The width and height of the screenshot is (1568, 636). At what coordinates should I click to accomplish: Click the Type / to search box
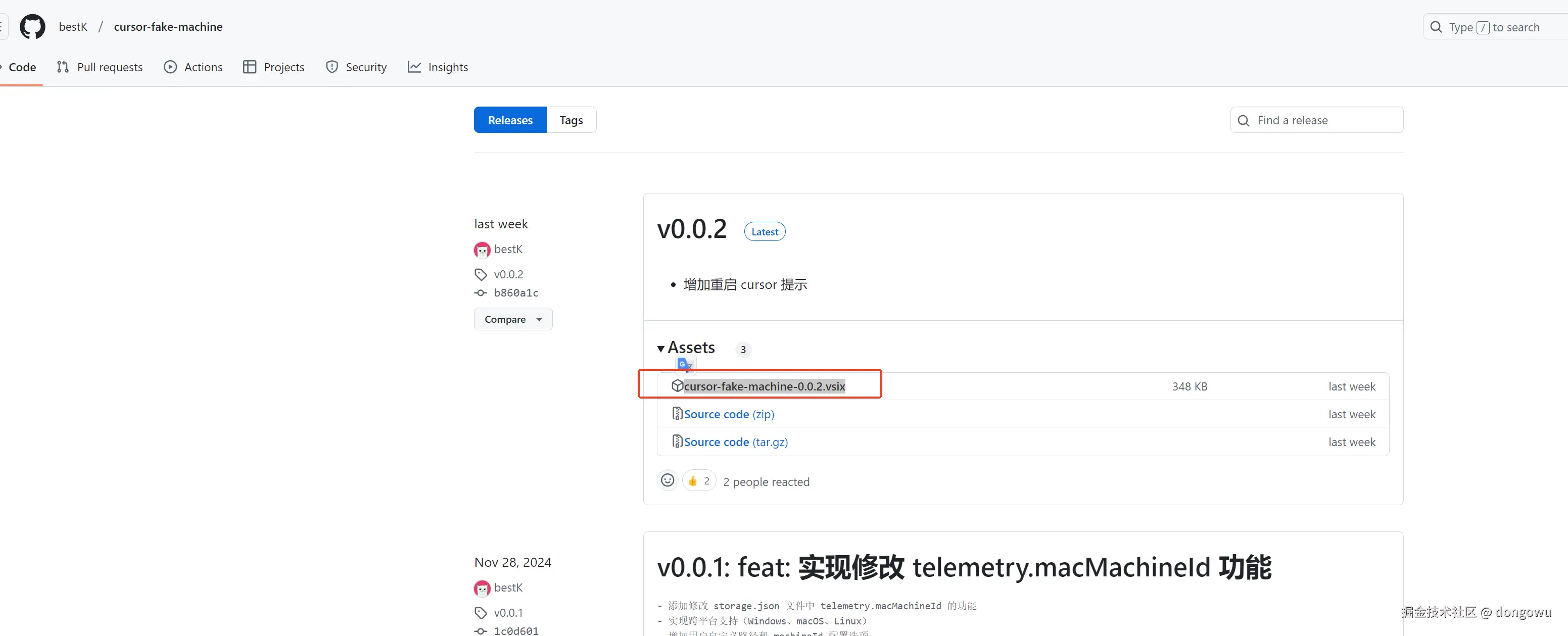coord(1494,27)
